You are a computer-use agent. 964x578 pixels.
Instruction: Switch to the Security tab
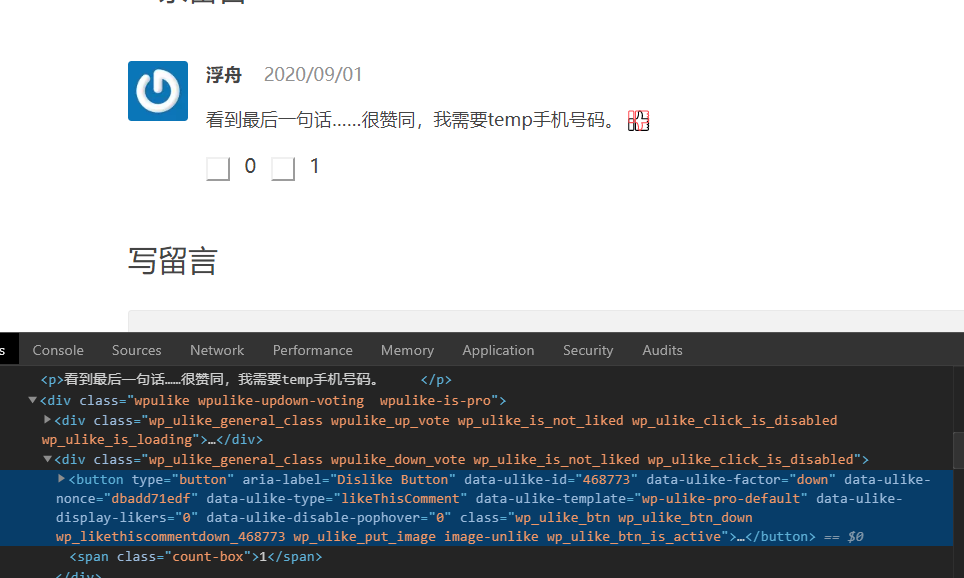(x=588, y=350)
